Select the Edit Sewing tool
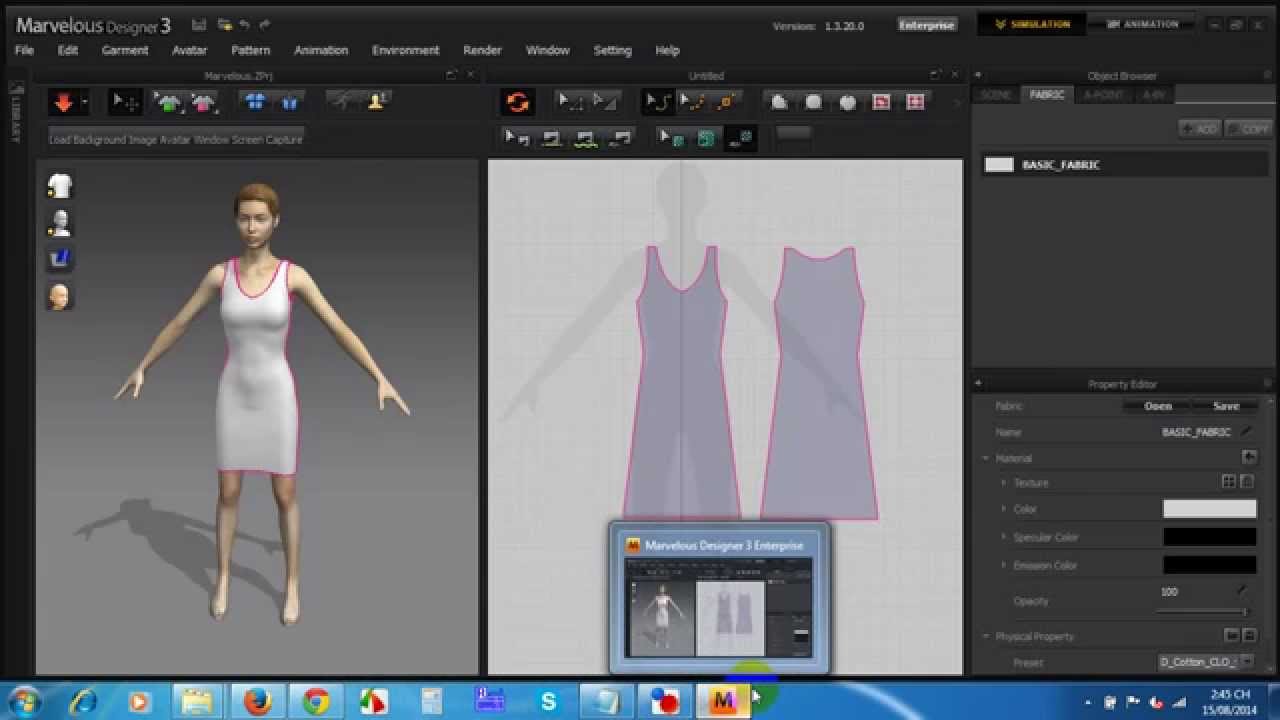 point(518,139)
